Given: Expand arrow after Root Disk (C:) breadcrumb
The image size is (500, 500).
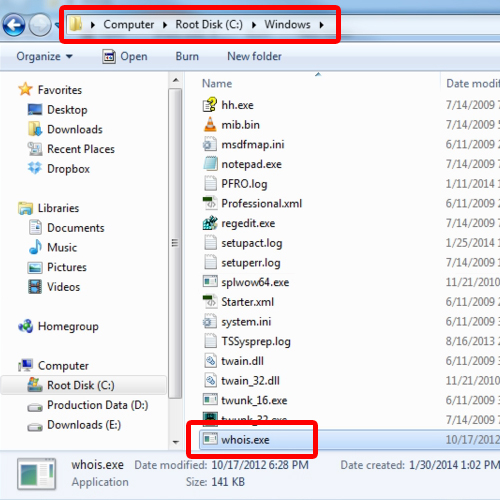Looking at the screenshot, I should (254, 25).
